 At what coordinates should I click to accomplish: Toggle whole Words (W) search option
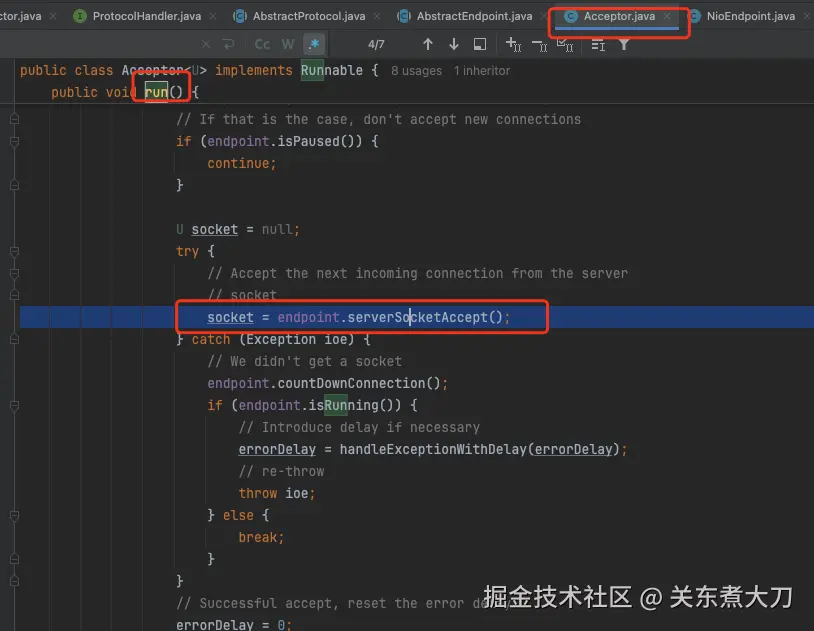point(288,45)
